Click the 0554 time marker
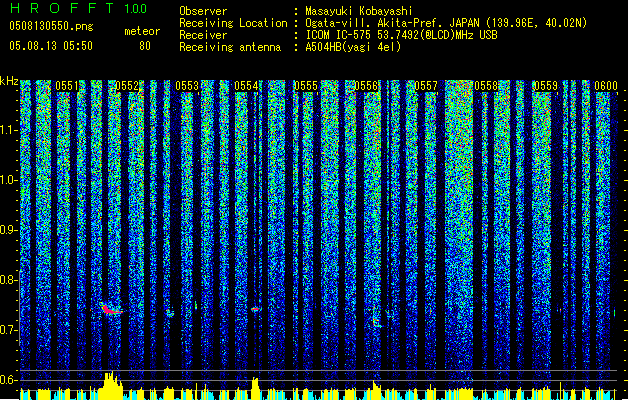This screenshot has height=400, width=629. coord(246,86)
